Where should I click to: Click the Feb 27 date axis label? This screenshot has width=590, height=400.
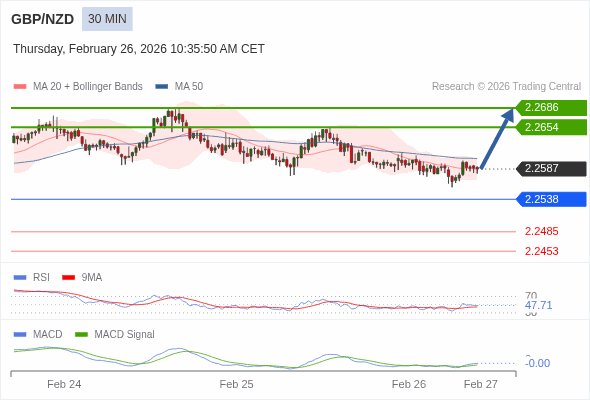point(481,385)
